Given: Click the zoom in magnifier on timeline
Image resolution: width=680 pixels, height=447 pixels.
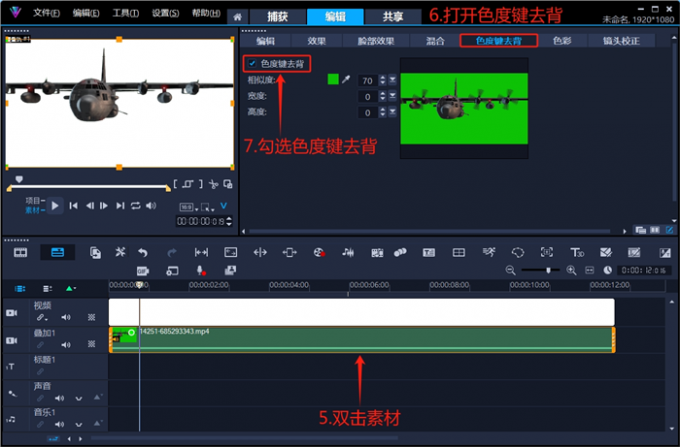Looking at the screenshot, I should coord(572,270).
